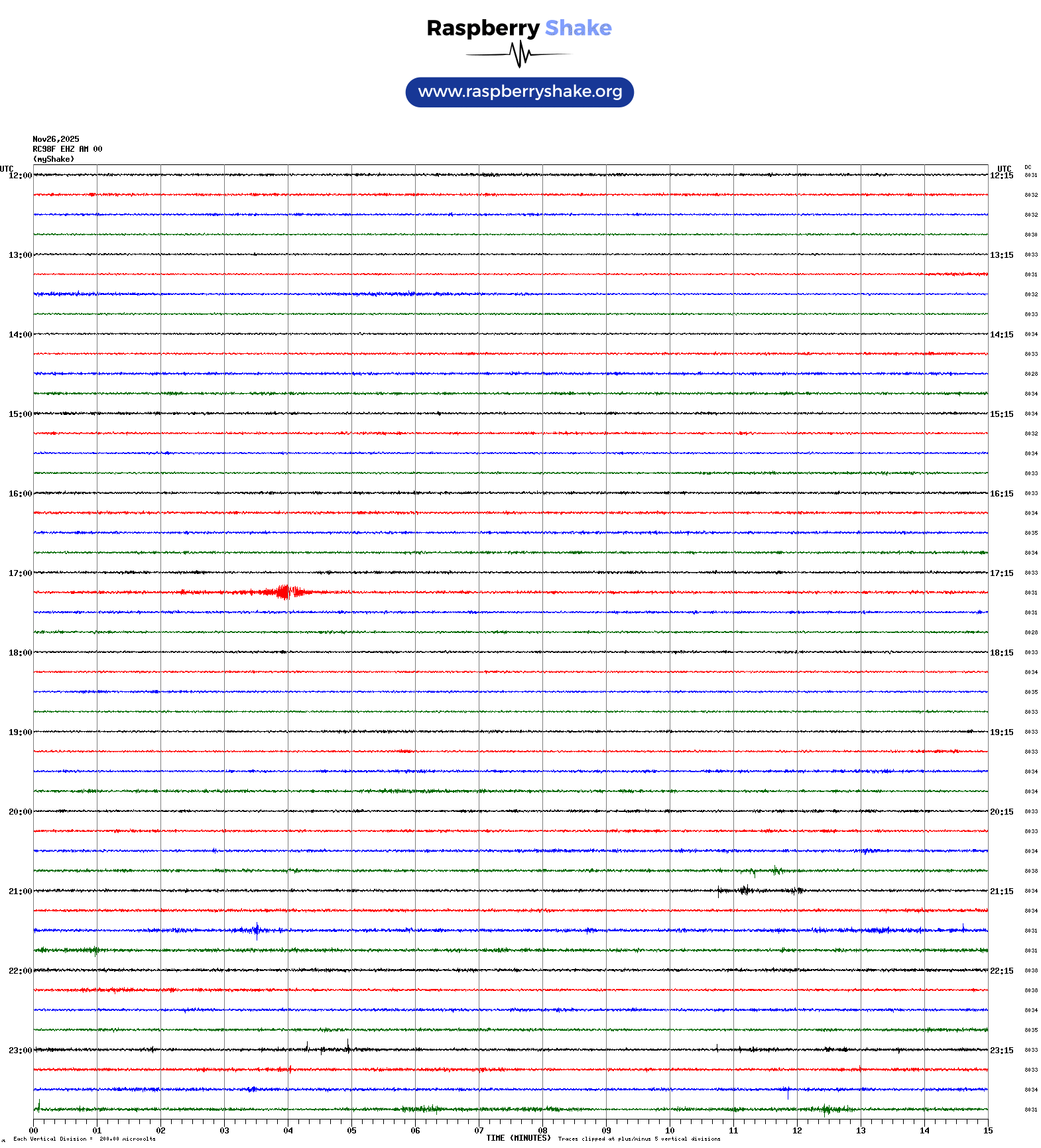This screenshot has height=1148, width=1041.
Task: Click minute 15 on the bottom axis
Action: coord(988,1131)
